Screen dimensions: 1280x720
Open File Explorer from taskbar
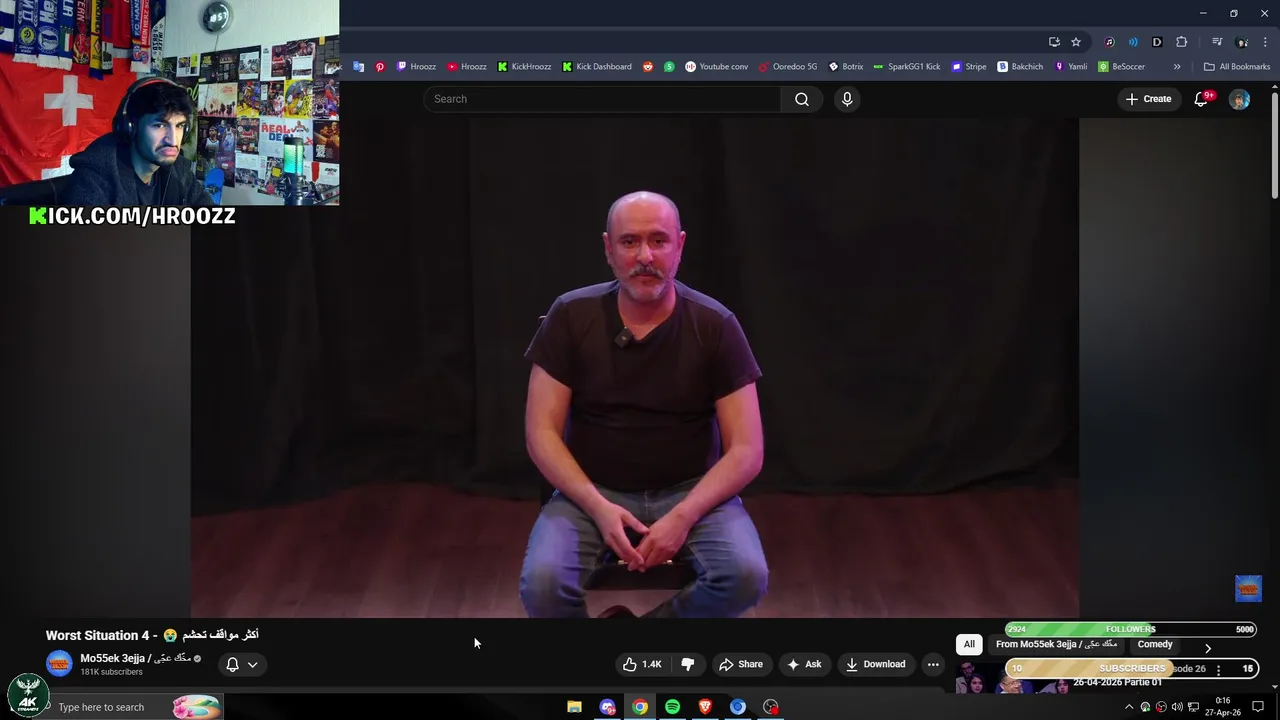(574, 707)
